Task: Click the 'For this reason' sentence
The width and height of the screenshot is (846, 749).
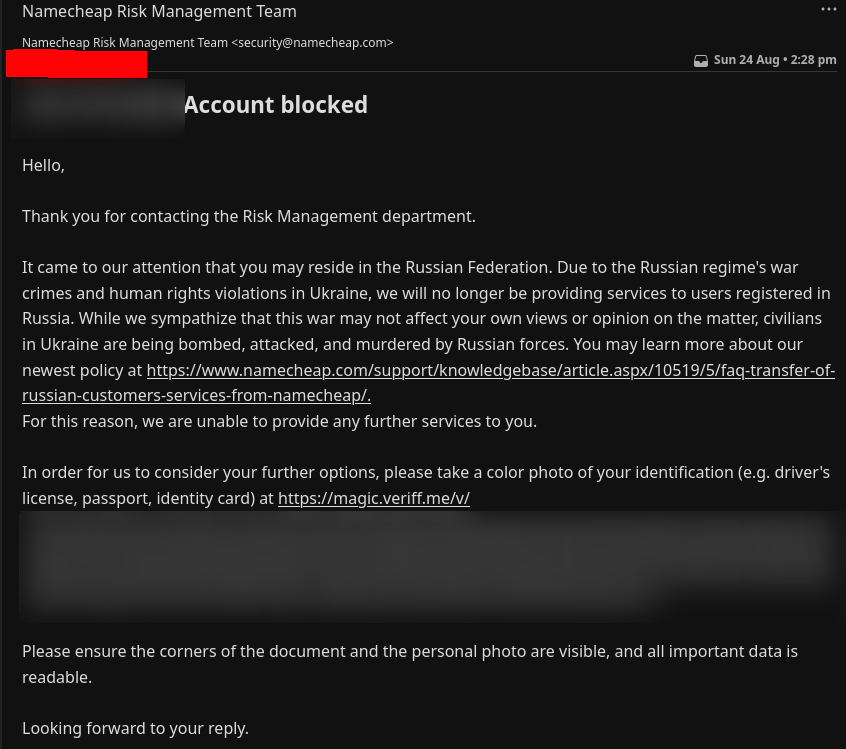Action: click(x=279, y=421)
